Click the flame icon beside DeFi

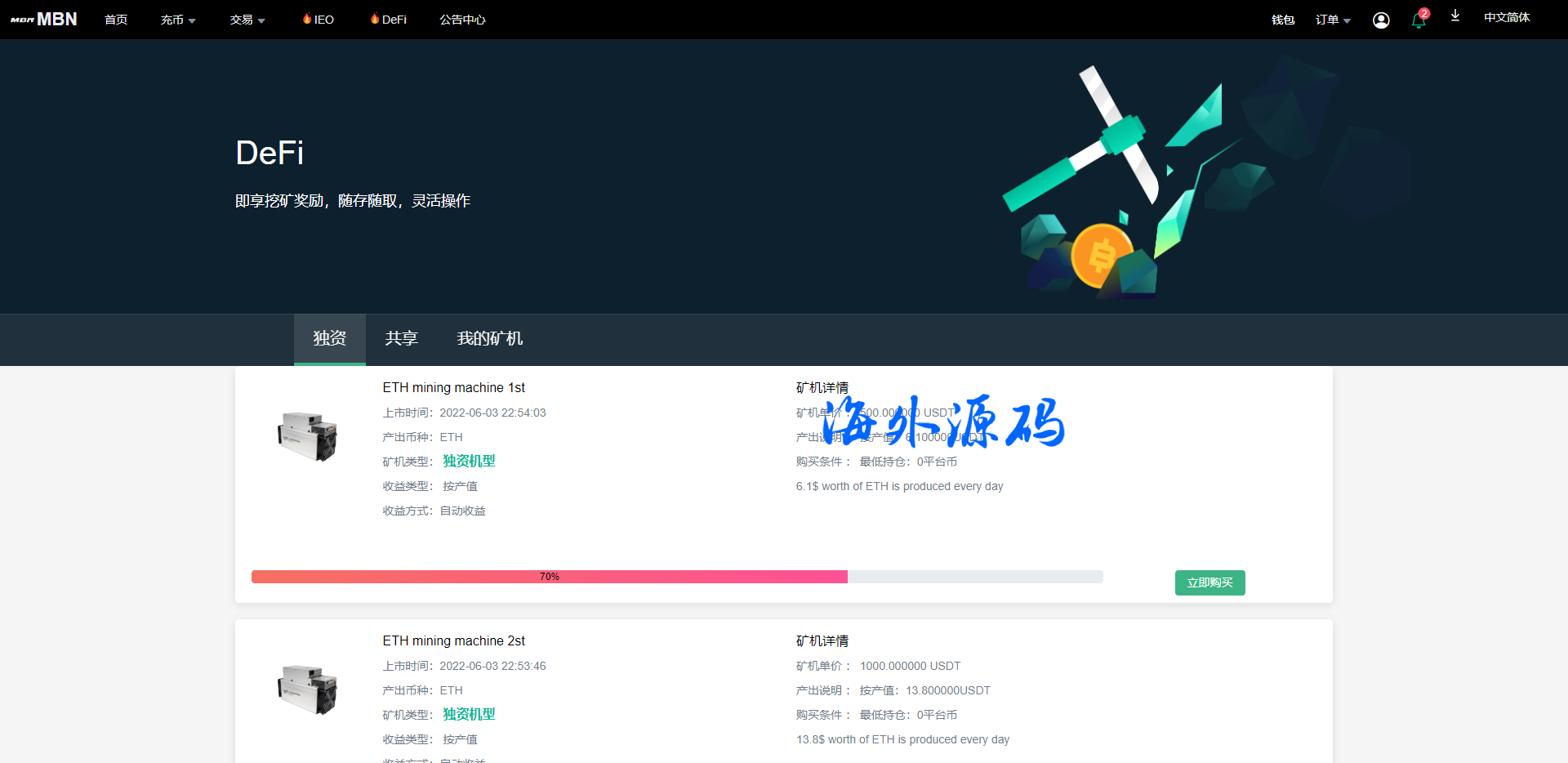point(375,19)
